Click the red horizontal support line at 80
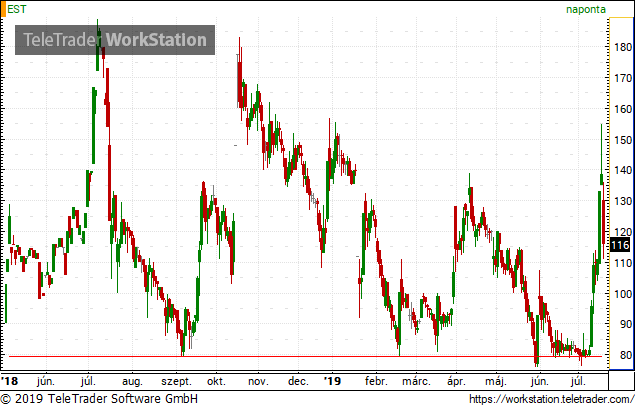Viewport: 635px width, 408px height. [305, 357]
